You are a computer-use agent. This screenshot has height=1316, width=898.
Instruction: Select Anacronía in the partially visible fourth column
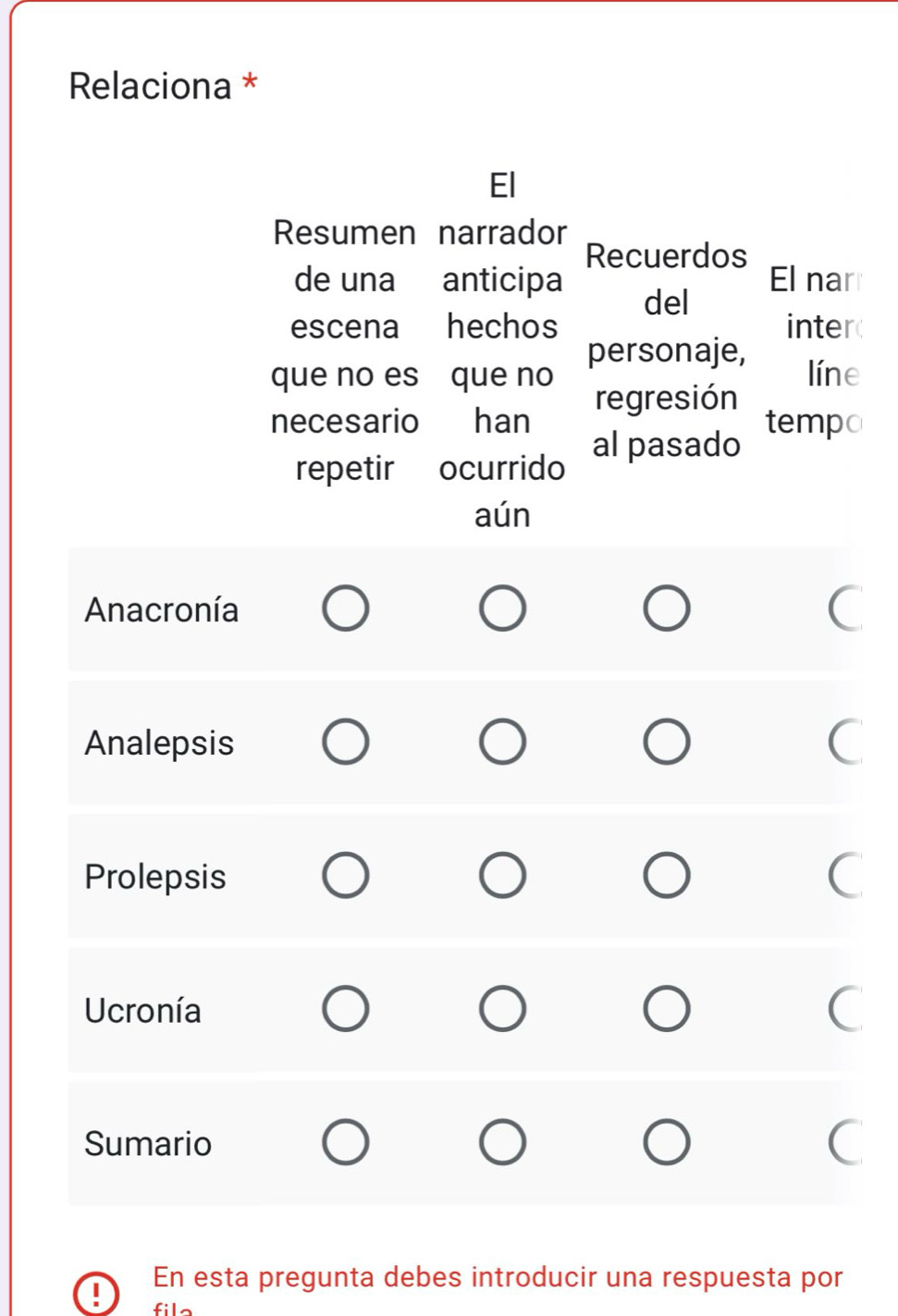[x=847, y=609]
